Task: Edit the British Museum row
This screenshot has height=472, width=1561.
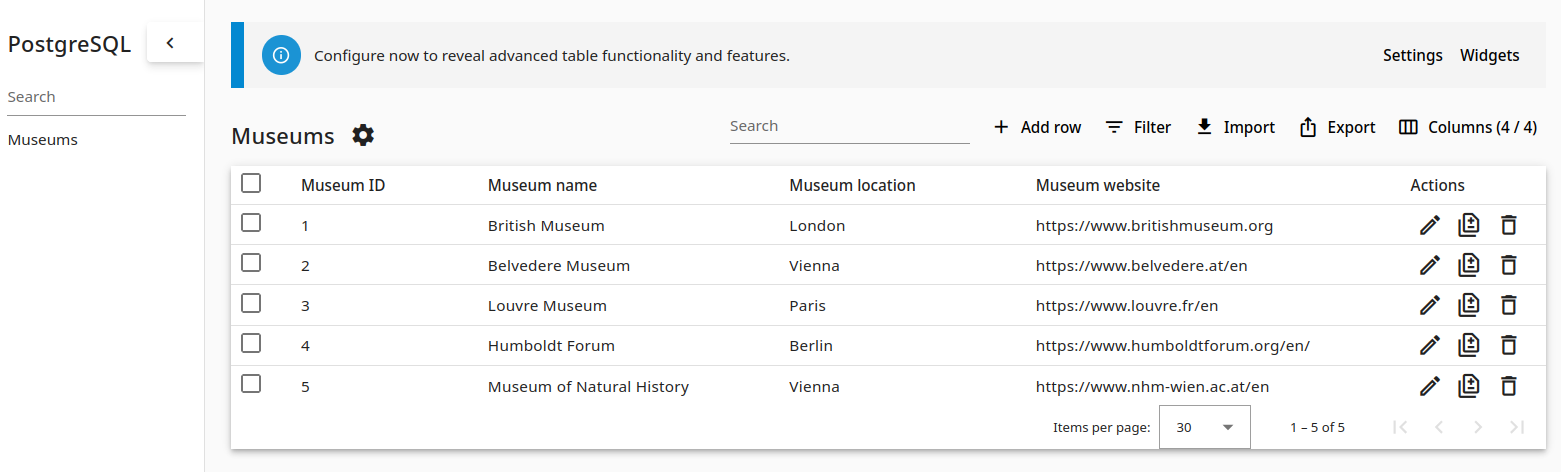Action: coord(1429,226)
